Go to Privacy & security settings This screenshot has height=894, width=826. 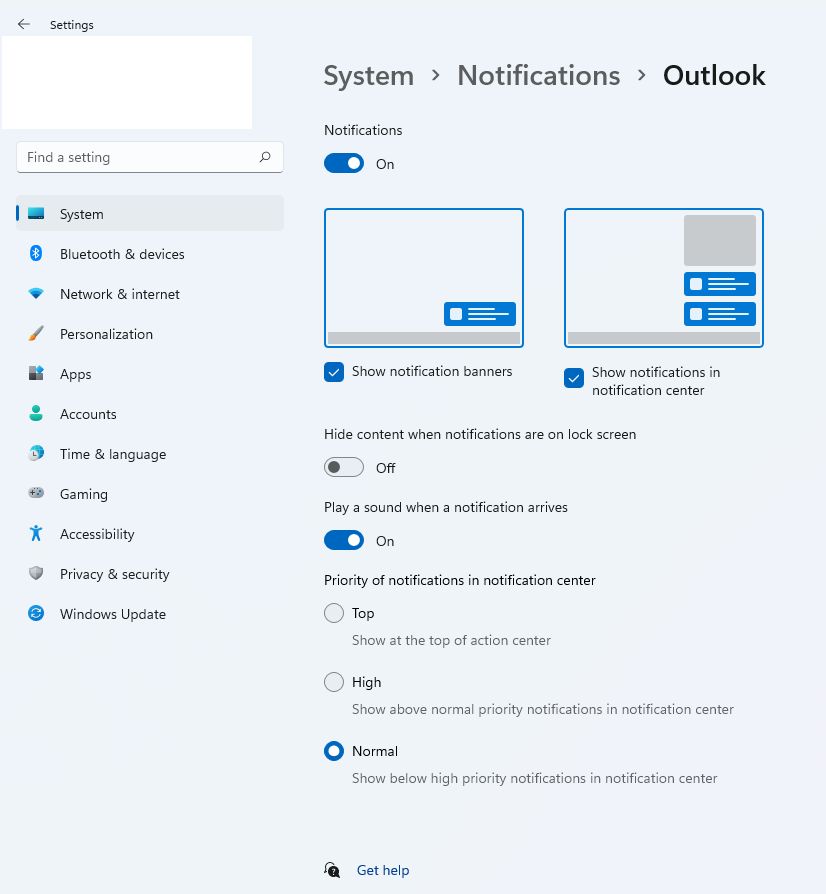(150, 574)
